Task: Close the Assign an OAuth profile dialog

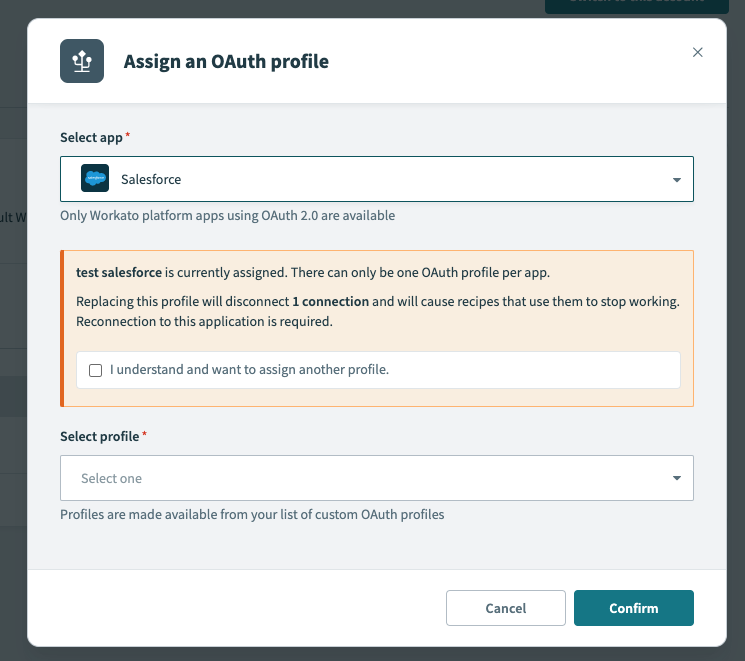Action: (698, 52)
